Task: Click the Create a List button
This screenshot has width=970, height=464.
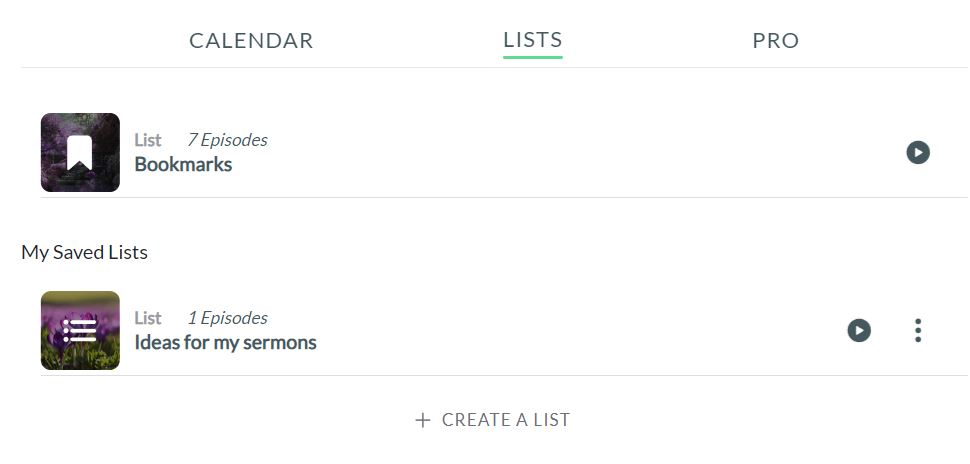Action: click(x=492, y=420)
